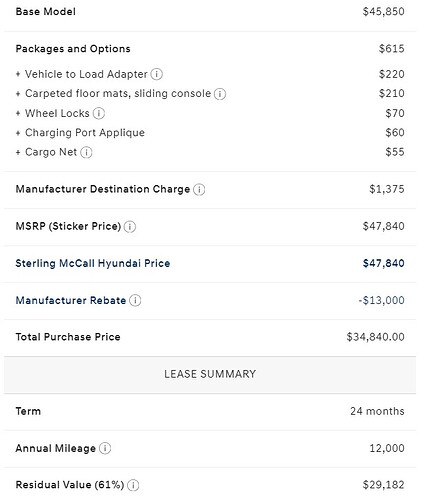The height and width of the screenshot is (500, 425).
Task: Click Annual Mileage info icon
Action: [105, 448]
